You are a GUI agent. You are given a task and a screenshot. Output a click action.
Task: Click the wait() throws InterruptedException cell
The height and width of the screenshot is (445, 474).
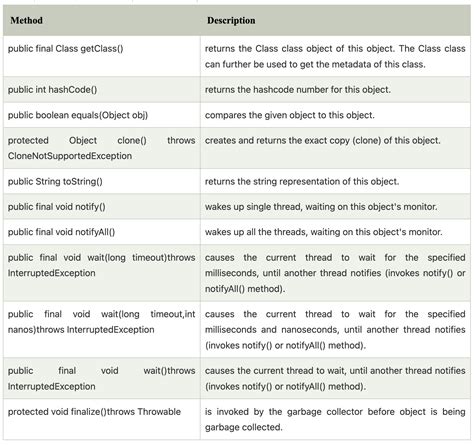tap(102, 378)
